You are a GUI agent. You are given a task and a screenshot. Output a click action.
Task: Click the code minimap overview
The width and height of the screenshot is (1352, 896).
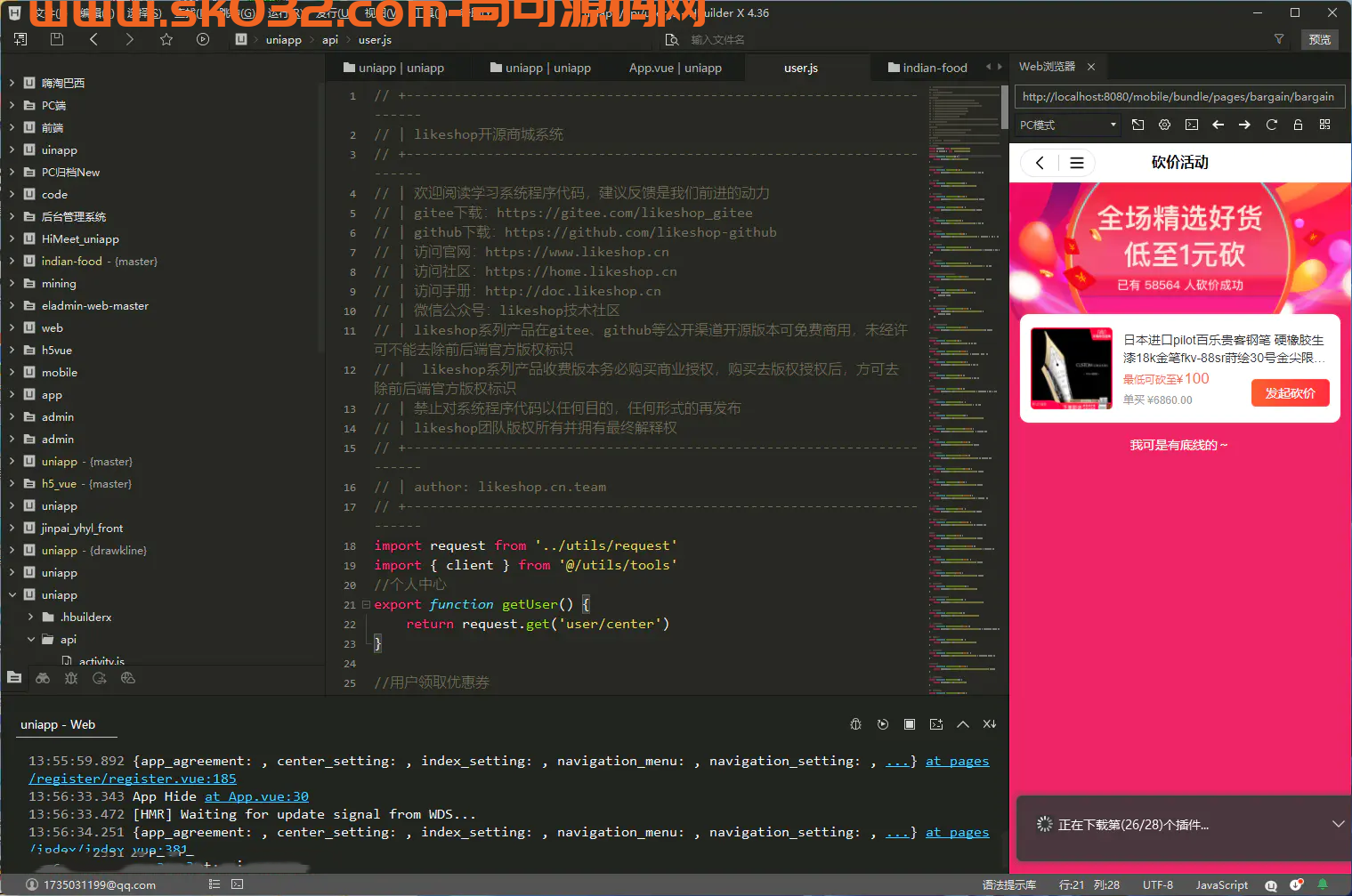964,390
